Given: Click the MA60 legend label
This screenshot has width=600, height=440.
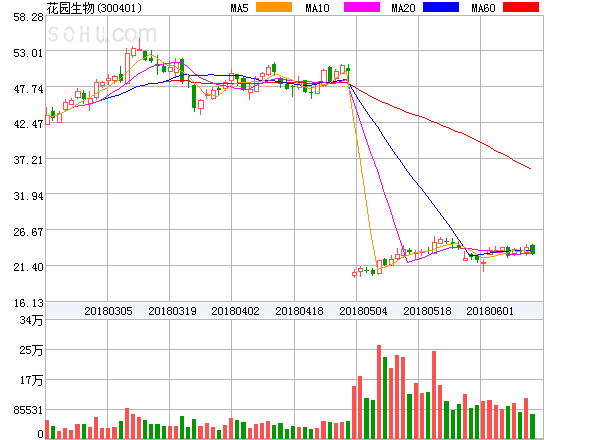Looking at the screenshot, I should click(483, 8).
